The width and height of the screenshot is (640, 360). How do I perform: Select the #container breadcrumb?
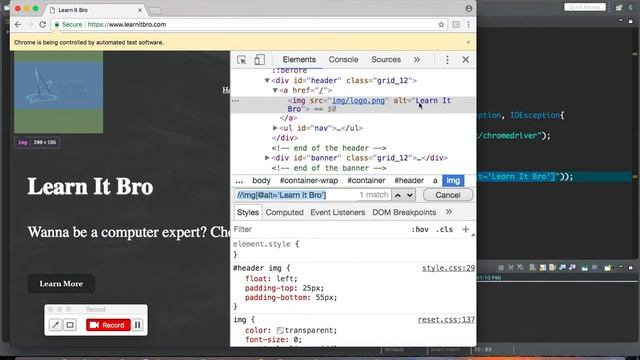tap(366, 180)
